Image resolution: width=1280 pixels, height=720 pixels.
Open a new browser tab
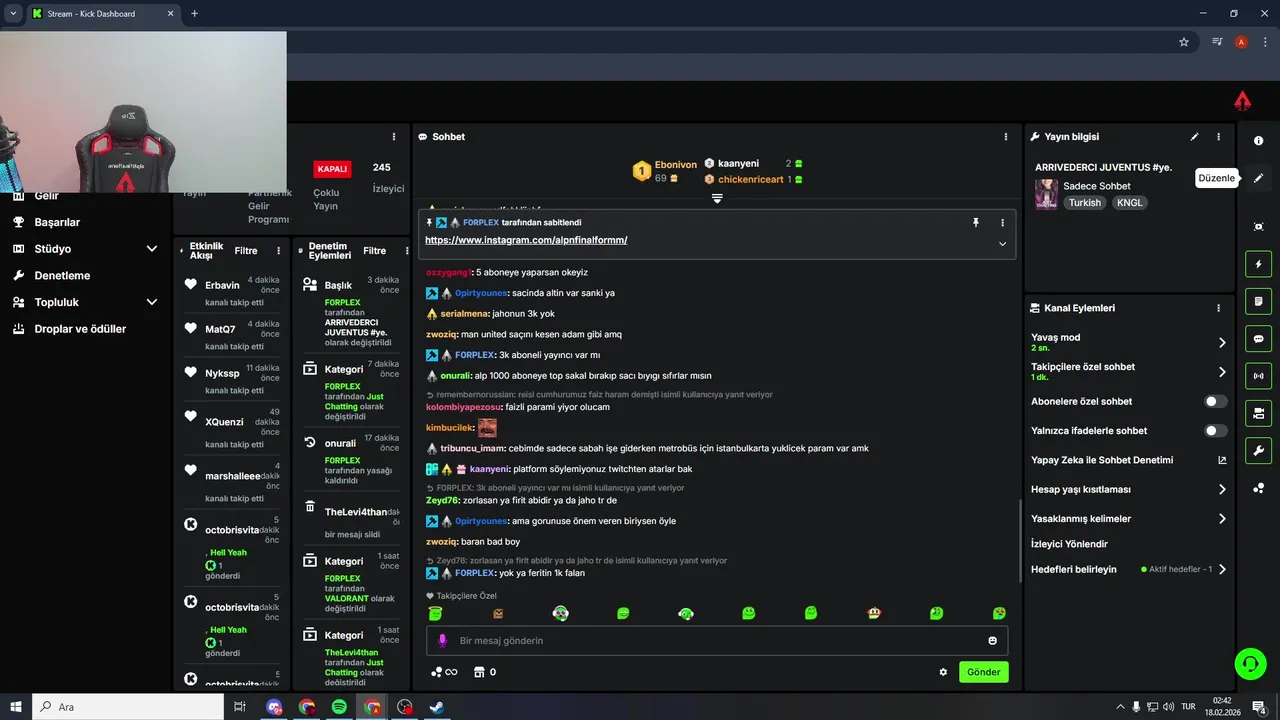(x=194, y=14)
